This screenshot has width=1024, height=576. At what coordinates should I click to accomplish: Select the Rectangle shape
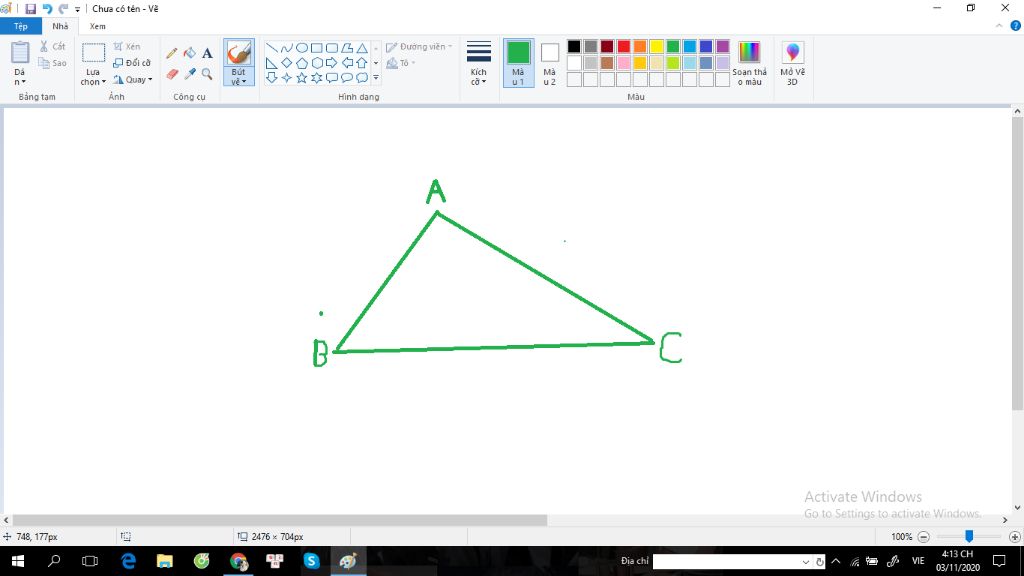click(x=317, y=48)
